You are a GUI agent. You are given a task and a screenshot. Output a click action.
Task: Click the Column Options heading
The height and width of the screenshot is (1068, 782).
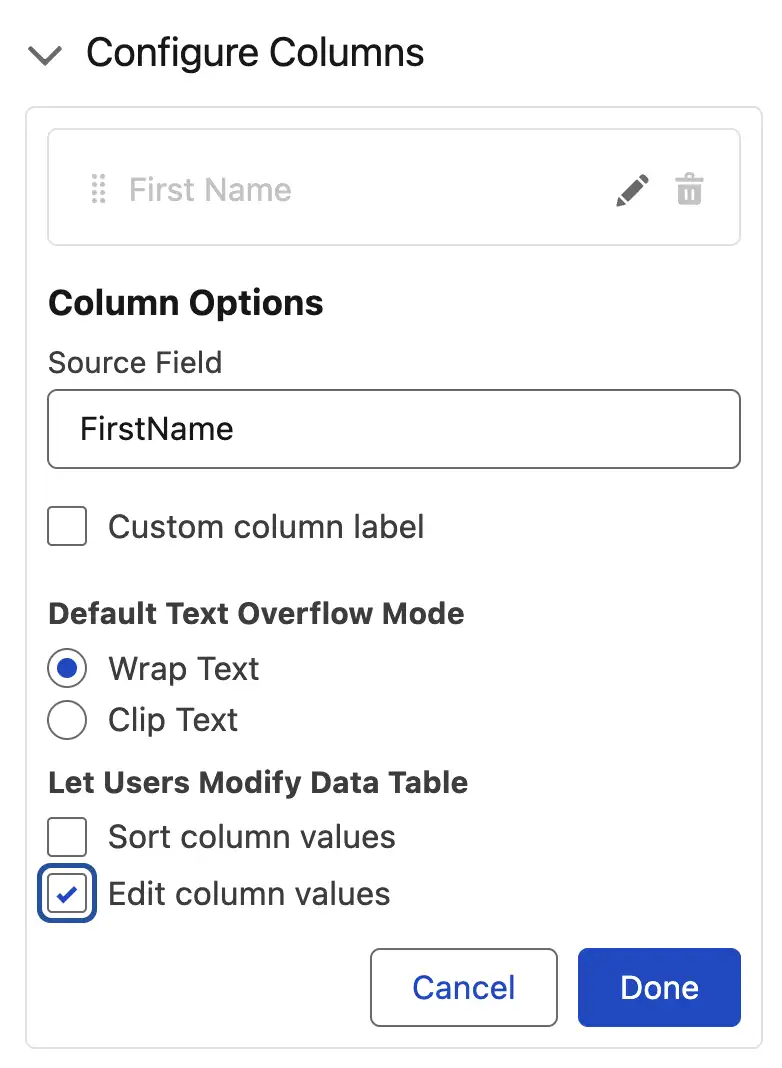(x=186, y=303)
